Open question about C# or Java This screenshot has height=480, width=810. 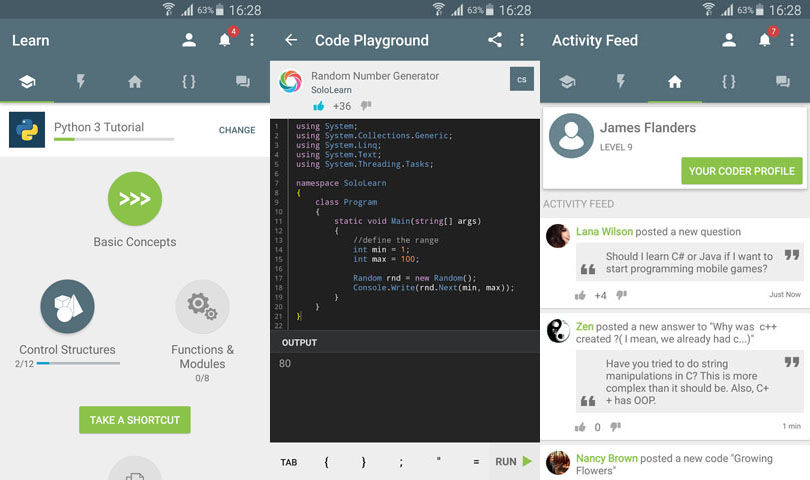(689, 262)
